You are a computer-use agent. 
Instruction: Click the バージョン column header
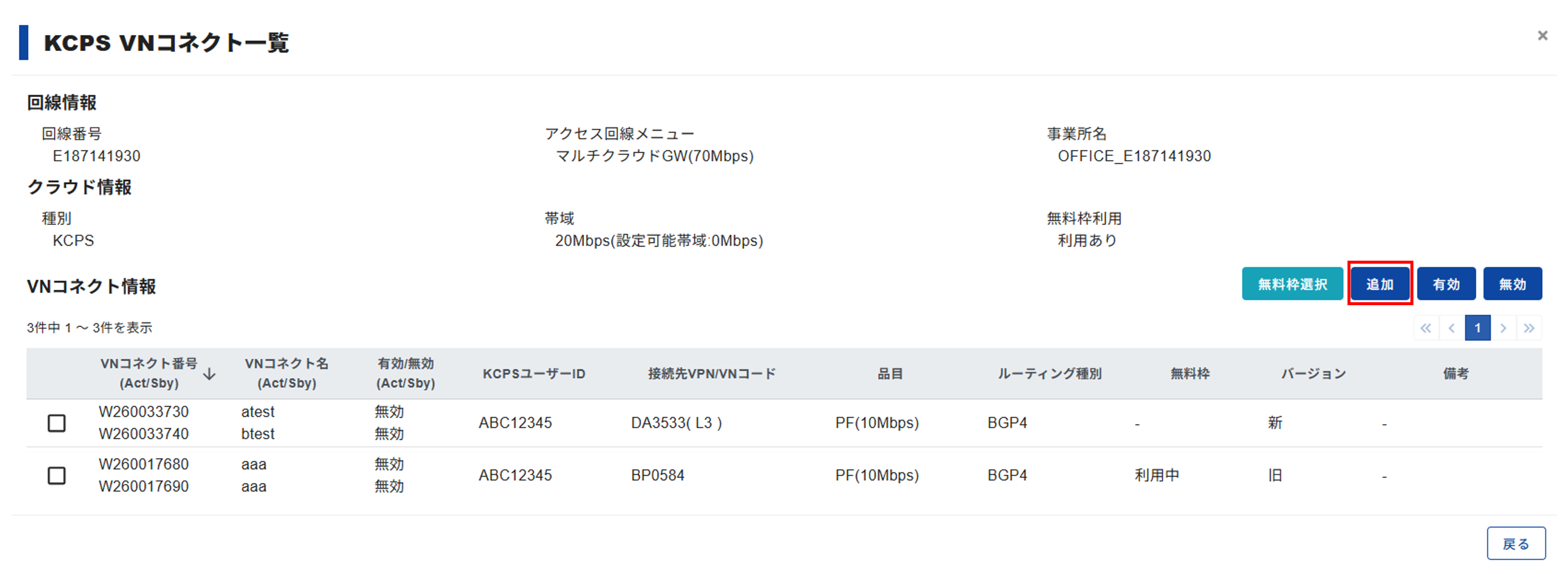[1314, 374]
